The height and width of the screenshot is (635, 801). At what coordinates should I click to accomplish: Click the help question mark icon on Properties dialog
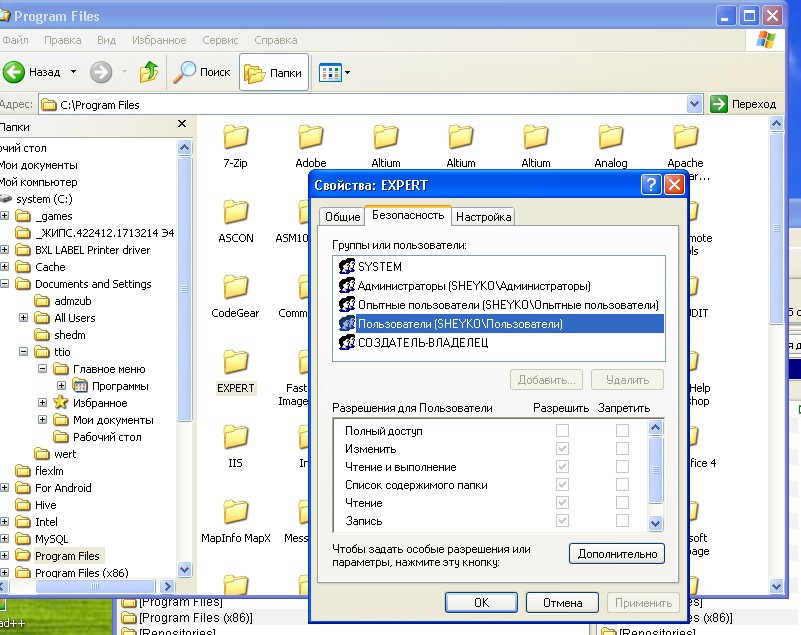coord(652,184)
